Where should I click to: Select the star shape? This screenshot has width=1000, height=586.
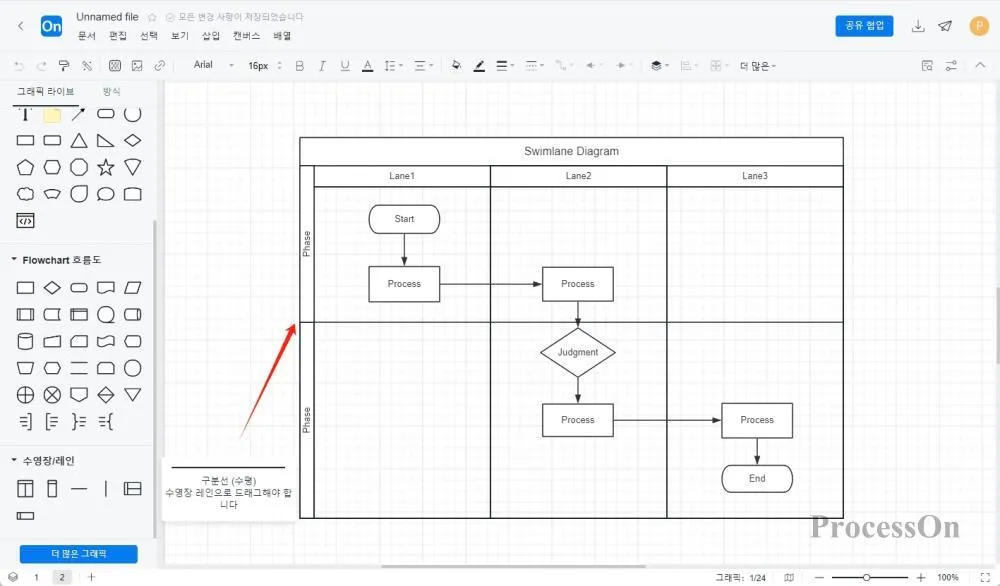click(x=106, y=168)
